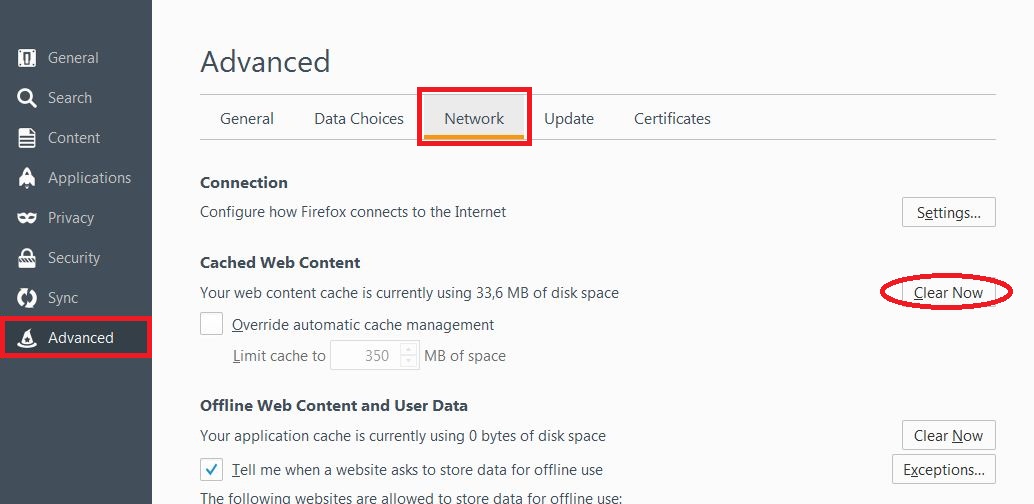Viewport: 1034px width, 504px height.
Task: Click the Applications rocket icon in sidebar
Action: 26,178
